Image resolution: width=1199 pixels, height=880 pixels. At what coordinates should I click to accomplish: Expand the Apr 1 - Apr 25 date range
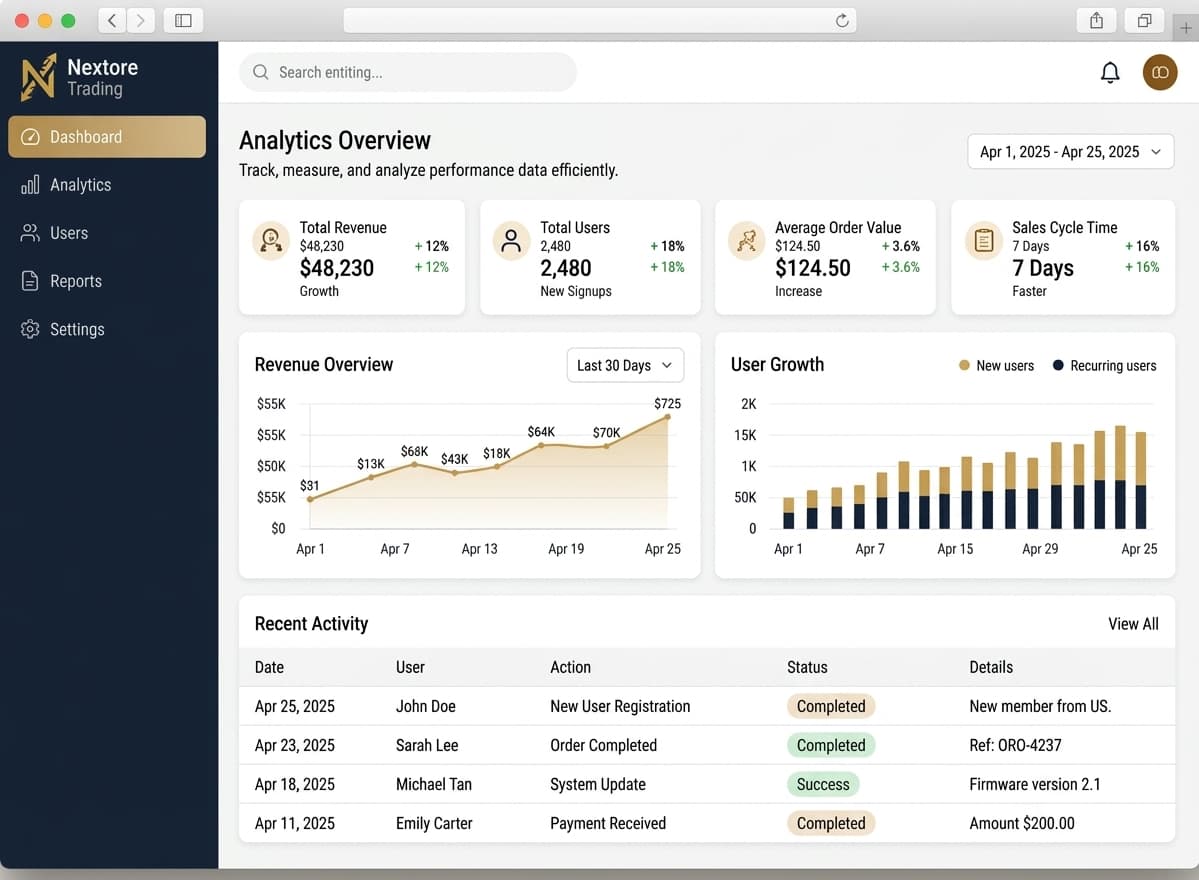pyautogui.click(x=1071, y=151)
